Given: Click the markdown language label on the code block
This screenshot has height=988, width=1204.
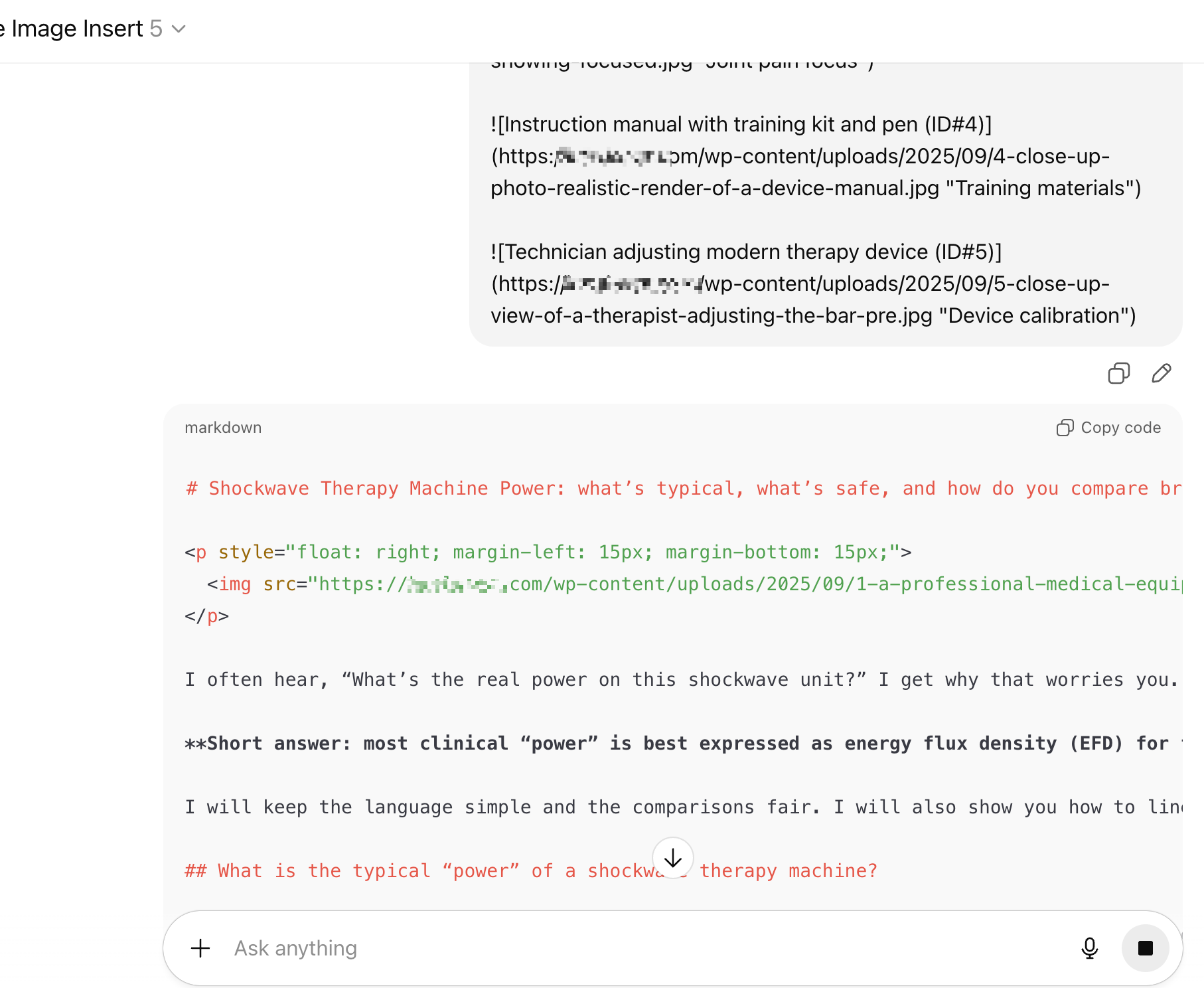Looking at the screenshot, I should pyautogui.click(x=223, y=428).
